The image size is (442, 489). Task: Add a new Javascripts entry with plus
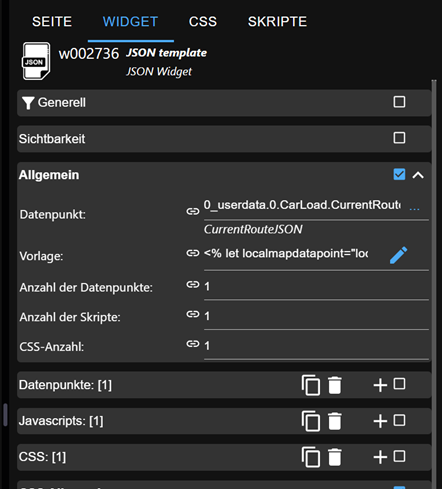[x=380, y=421]
